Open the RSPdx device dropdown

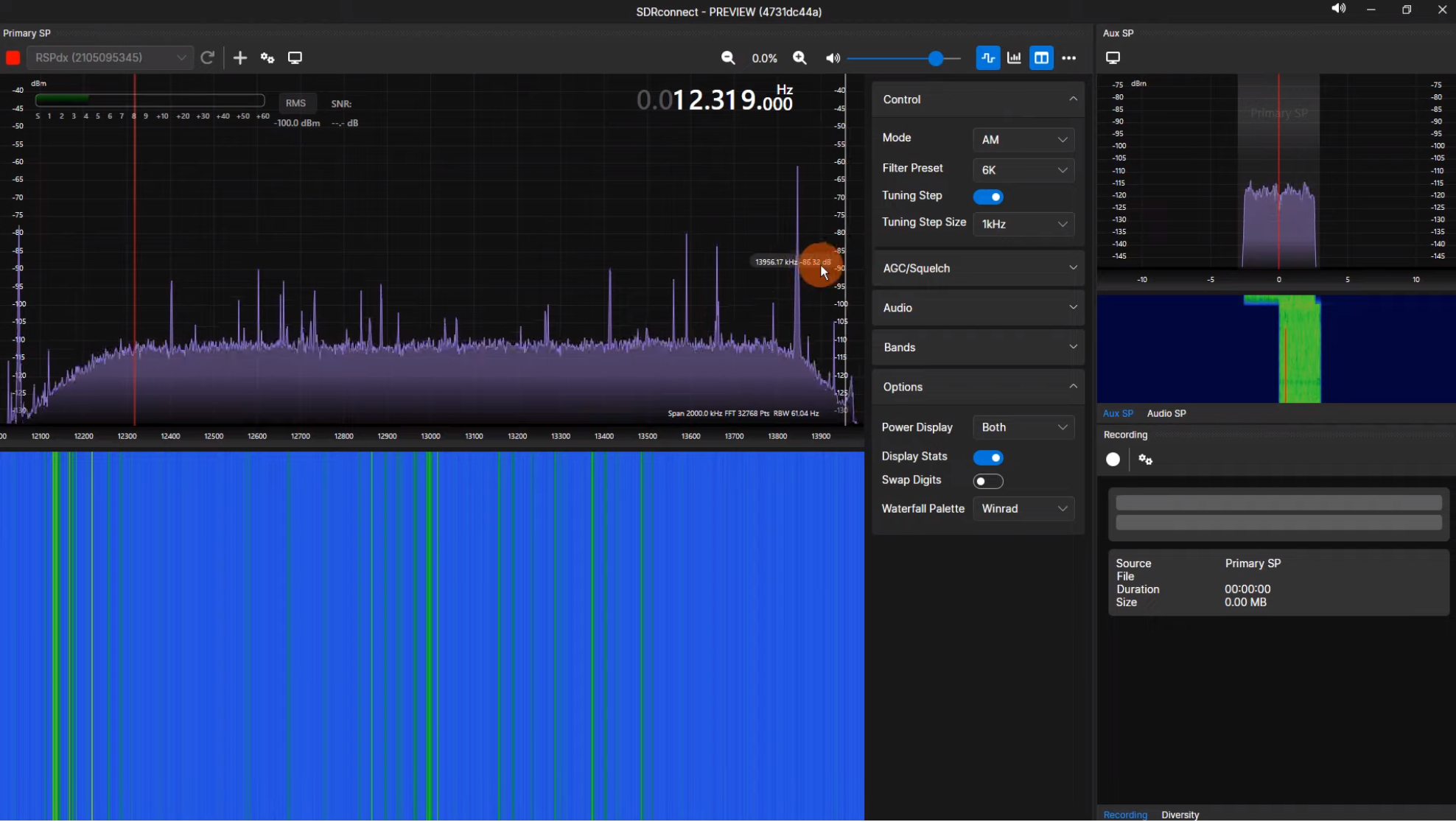coord(110,57)
